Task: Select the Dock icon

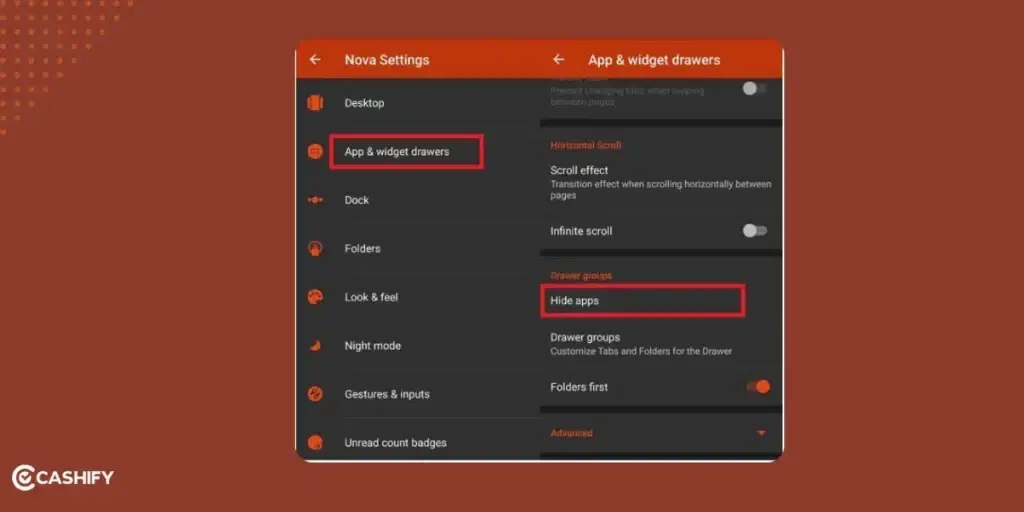Action: (x=315, y=200)
